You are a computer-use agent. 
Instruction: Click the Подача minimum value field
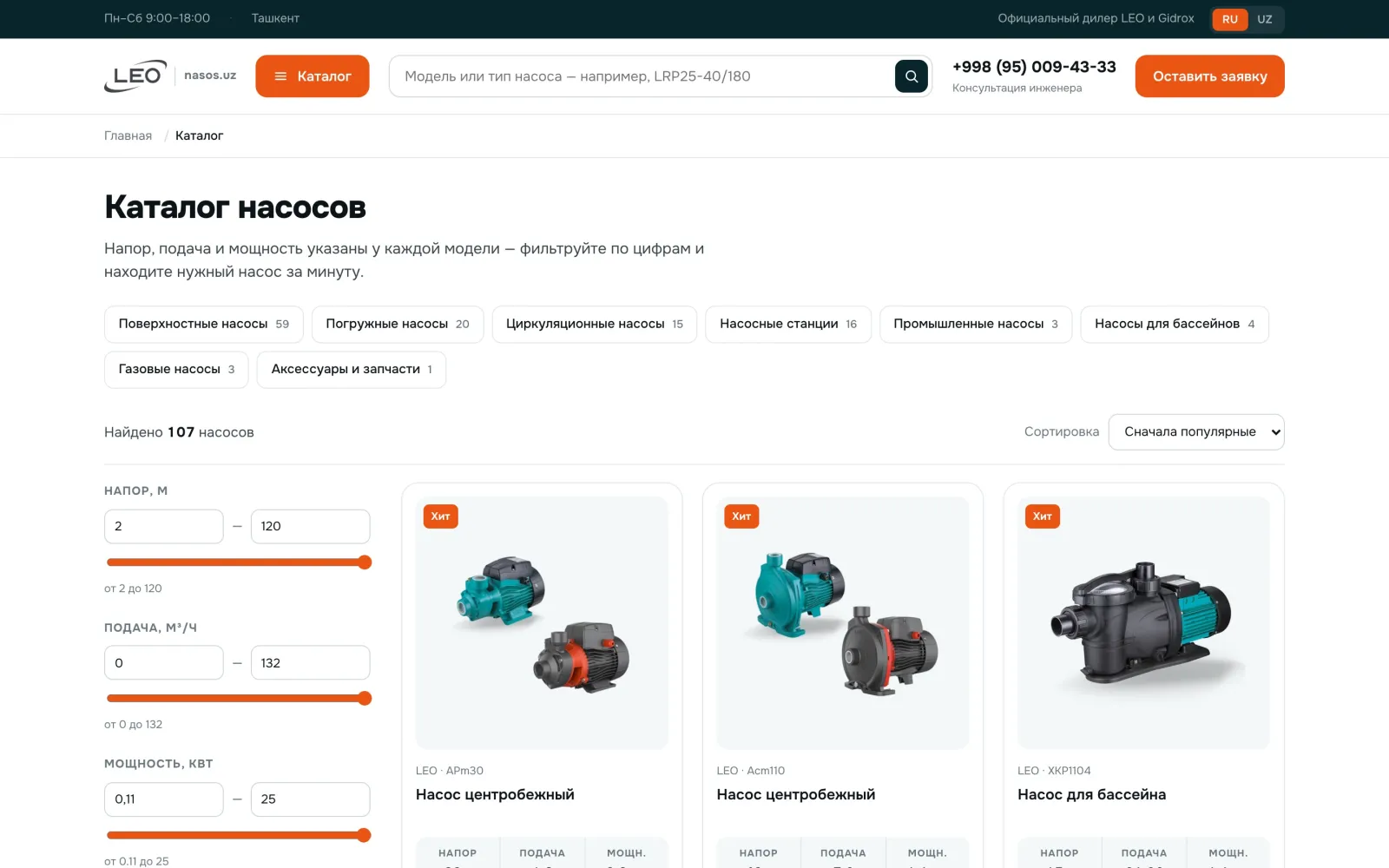[x=164, y=663]
